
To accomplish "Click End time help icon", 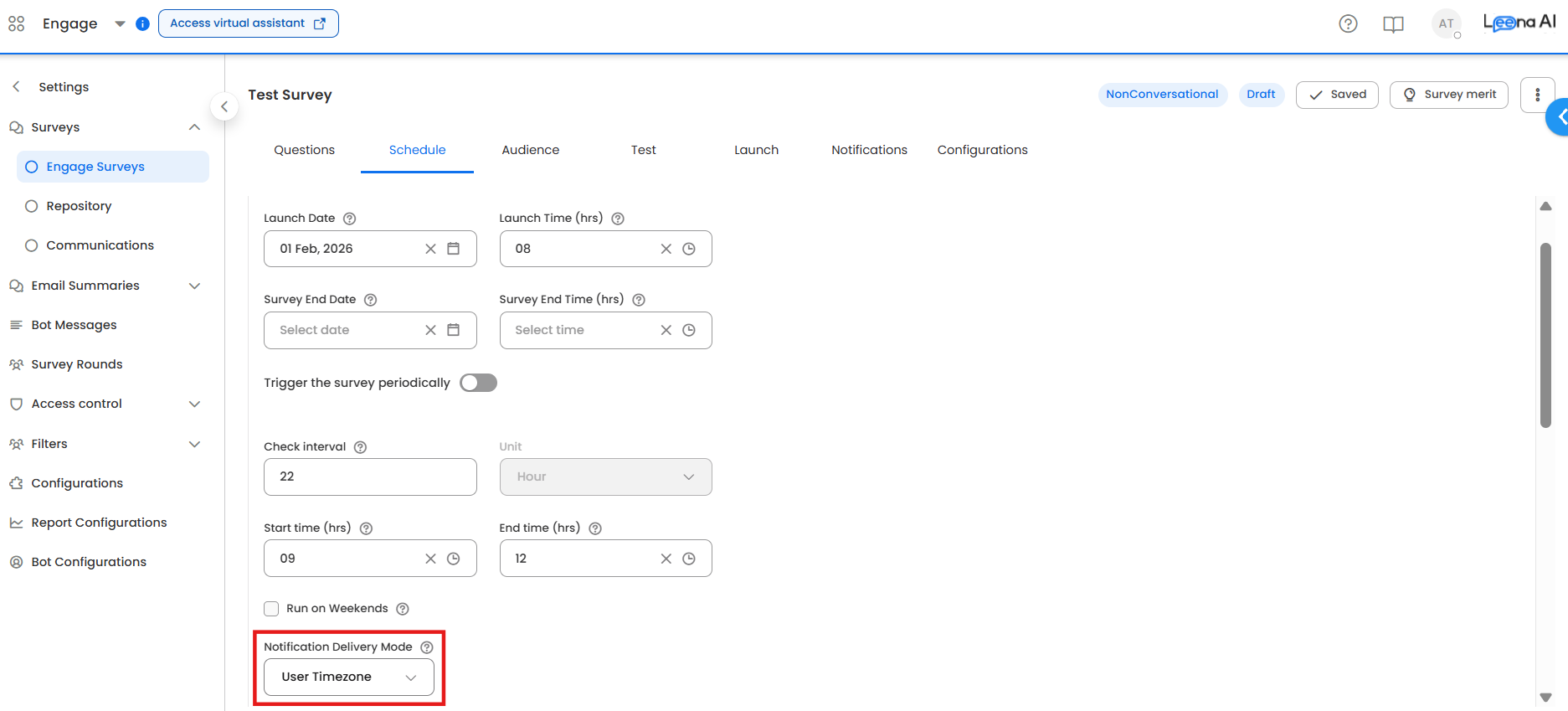I will point(595,528).
